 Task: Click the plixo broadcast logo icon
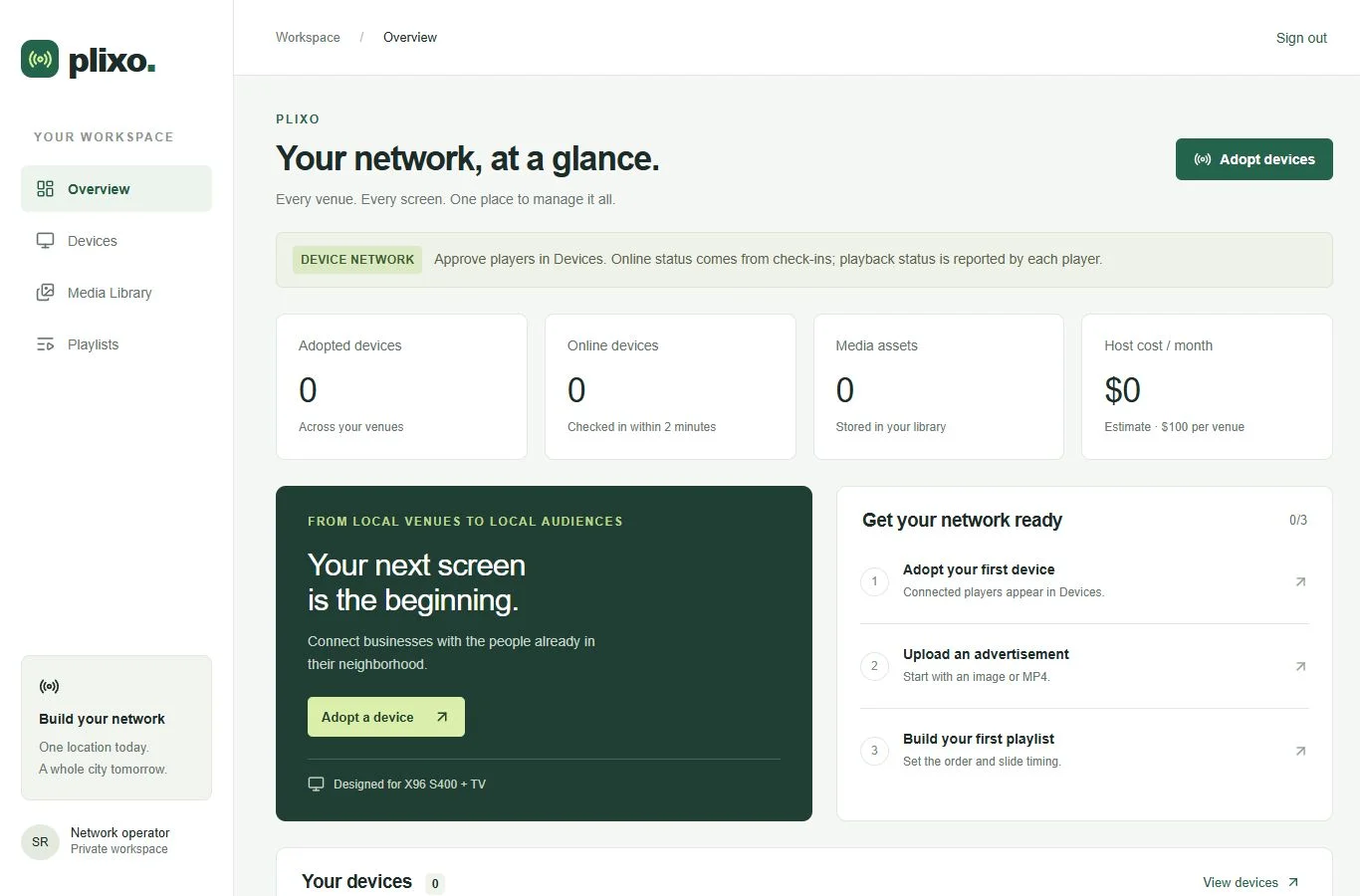coord(40,60)
